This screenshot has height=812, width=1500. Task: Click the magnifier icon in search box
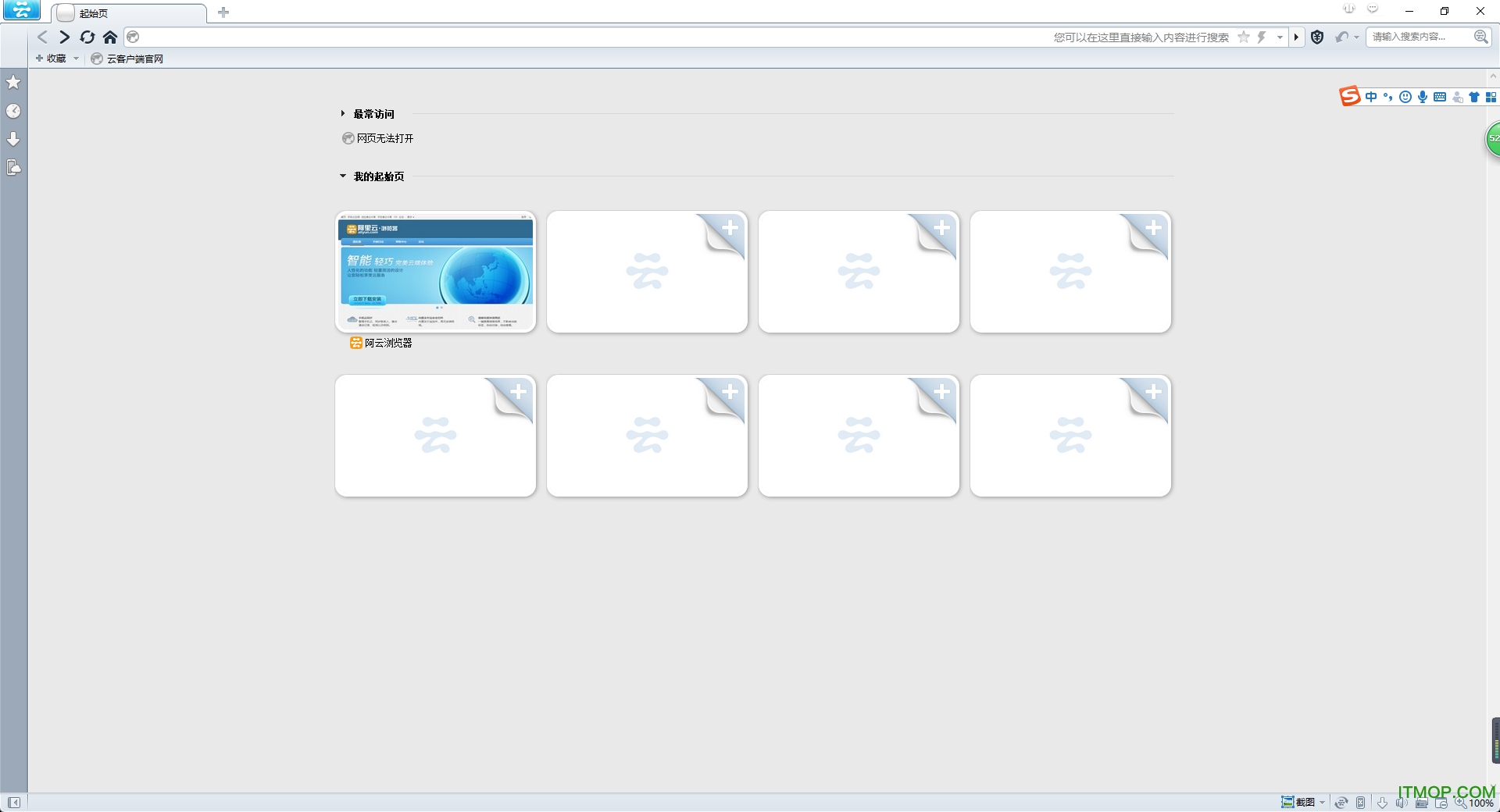1480,37
